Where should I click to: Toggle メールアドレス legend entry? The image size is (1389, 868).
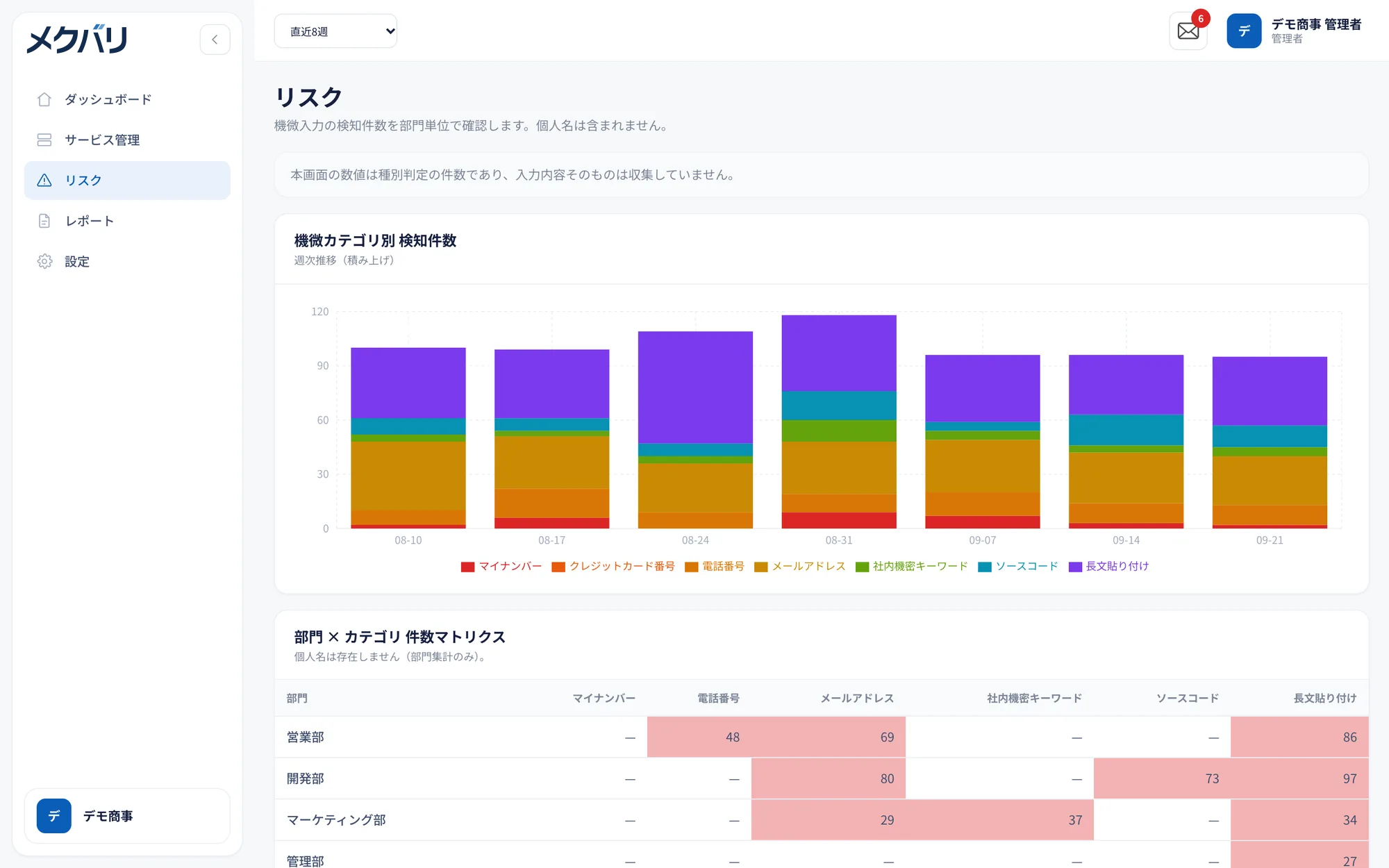(800, 567)
